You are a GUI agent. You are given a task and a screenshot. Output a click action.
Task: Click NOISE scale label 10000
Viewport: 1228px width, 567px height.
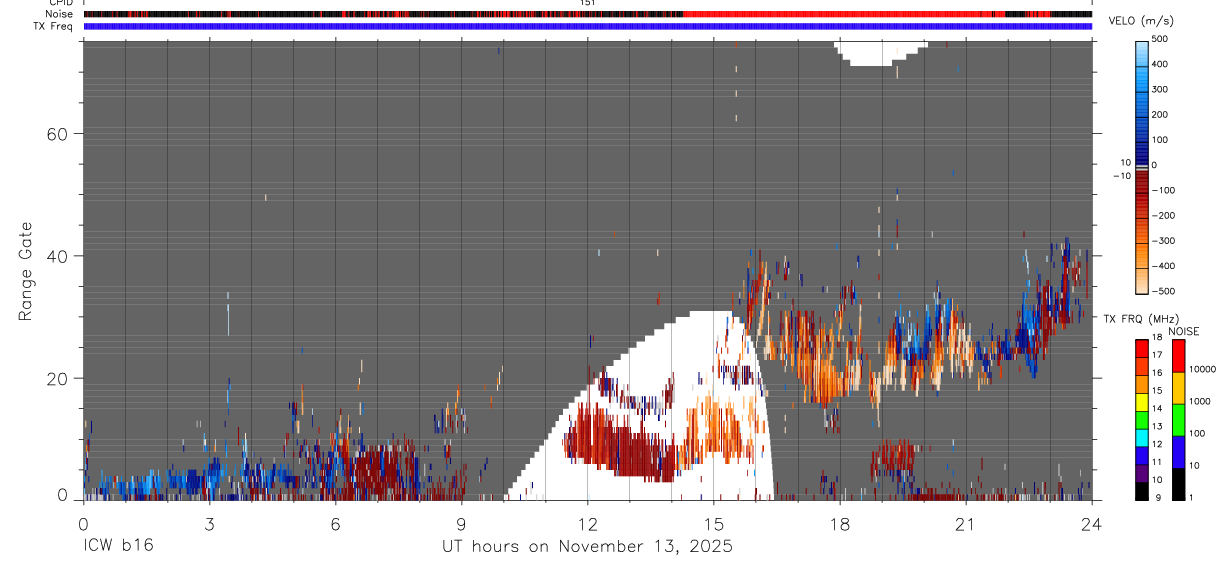click(x=1202, y=369)
